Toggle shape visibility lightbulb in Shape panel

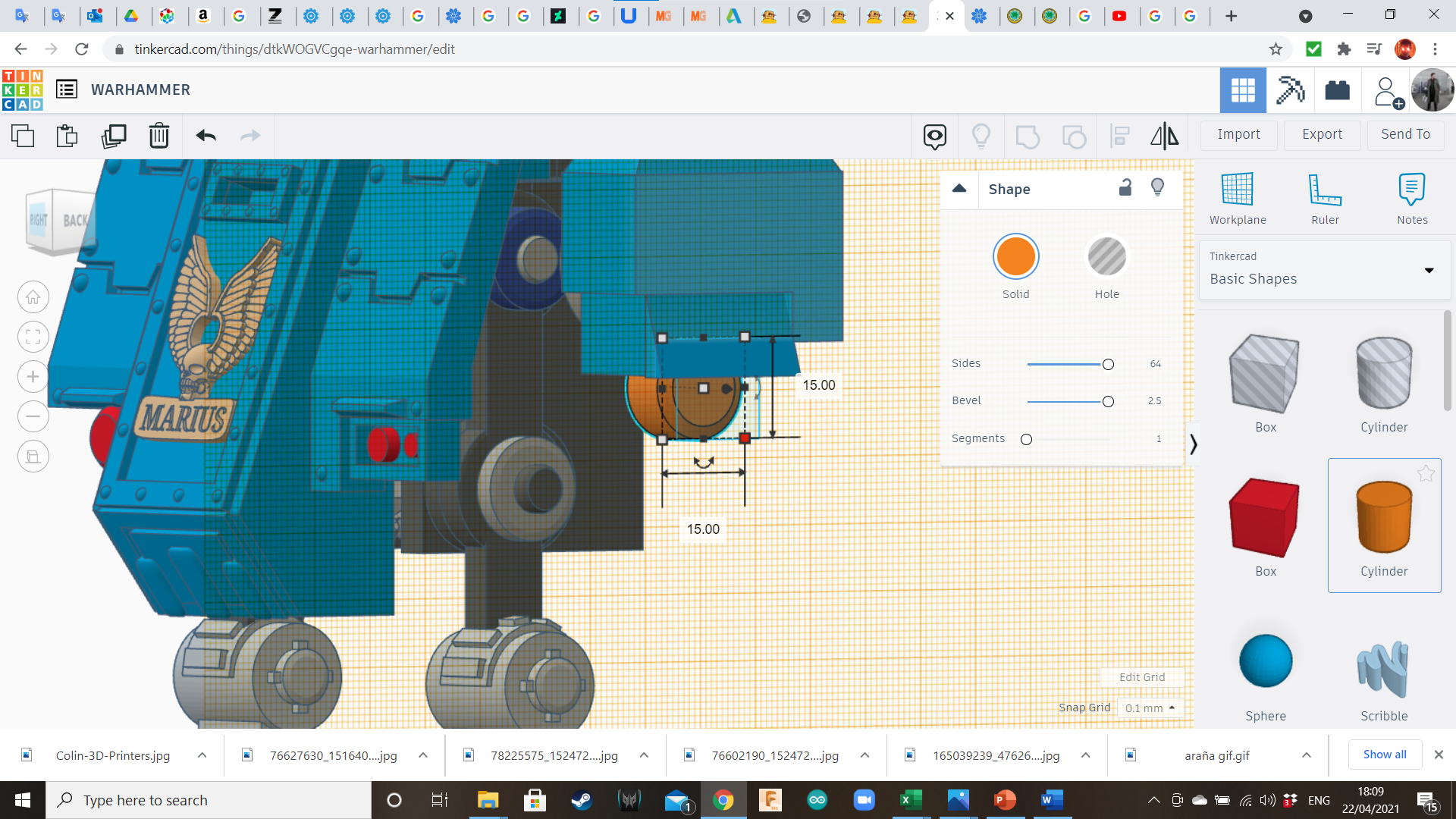coord(1157,188)
